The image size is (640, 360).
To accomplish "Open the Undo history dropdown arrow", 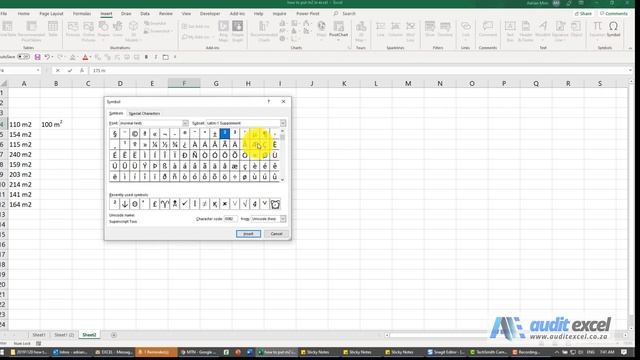I will click(x=53, y=57).
